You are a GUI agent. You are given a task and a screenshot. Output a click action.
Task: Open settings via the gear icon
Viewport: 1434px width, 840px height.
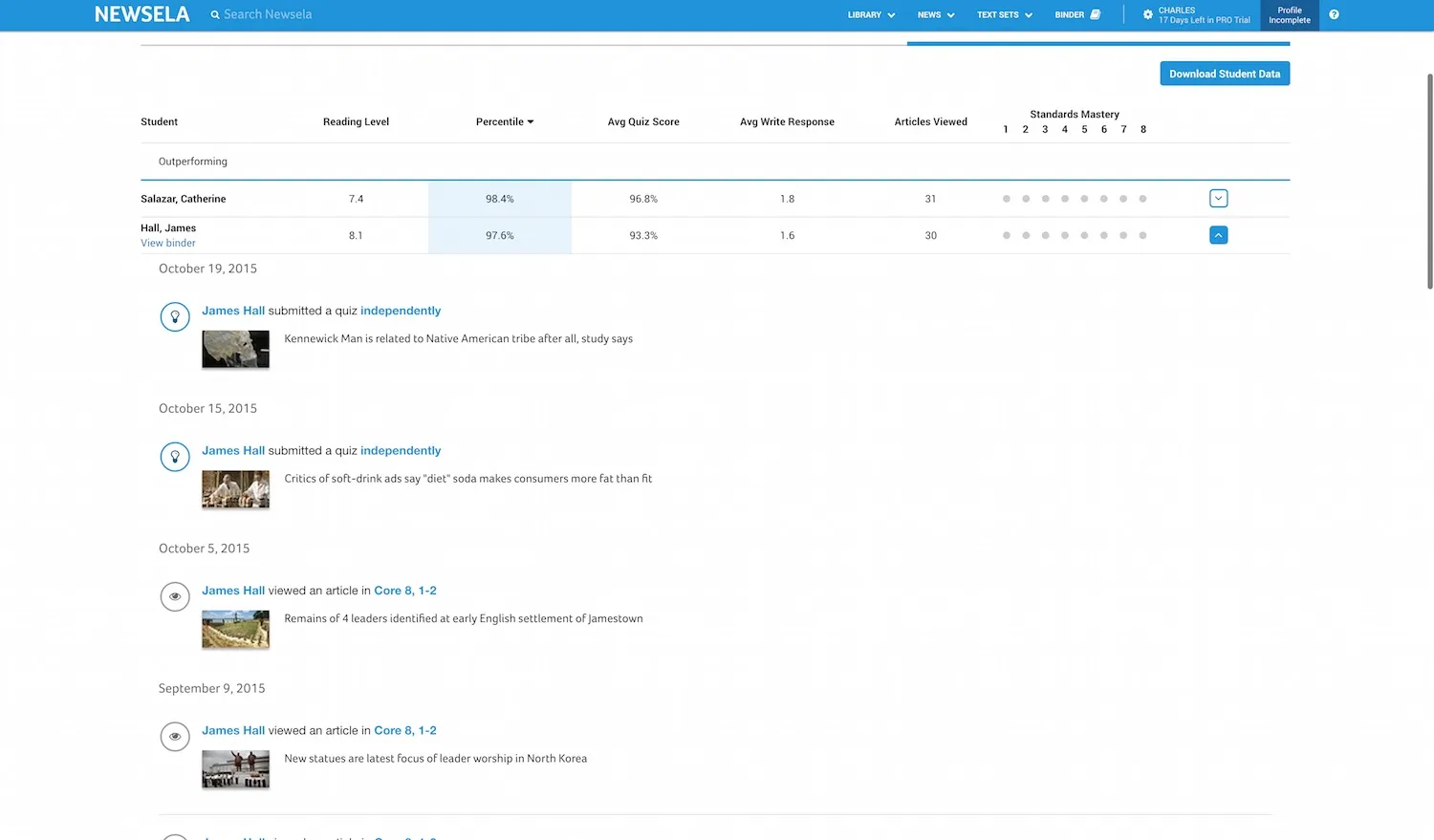(x=1147, y=14)
